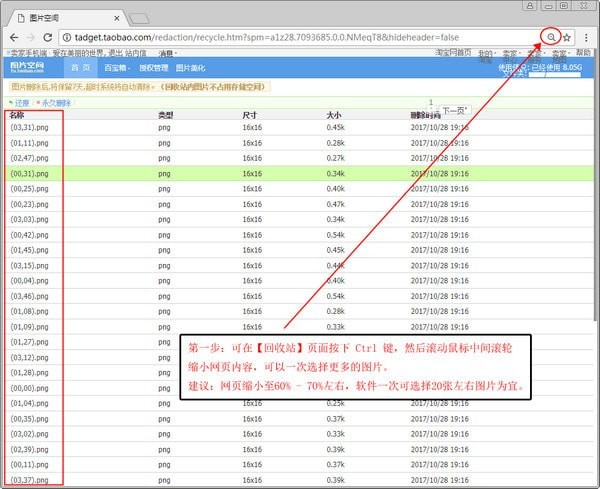Bookmark this page with the star icon
The image size is (600, 489).
coord(567,37)
